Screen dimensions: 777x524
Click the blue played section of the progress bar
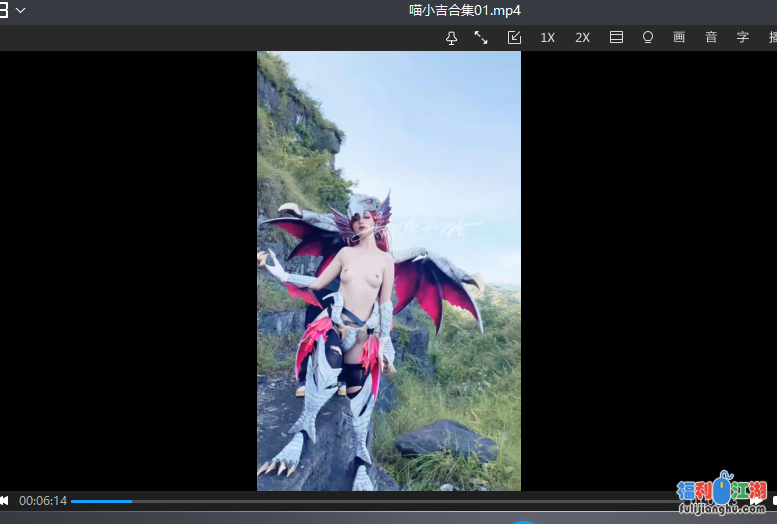tap(100, 500)
